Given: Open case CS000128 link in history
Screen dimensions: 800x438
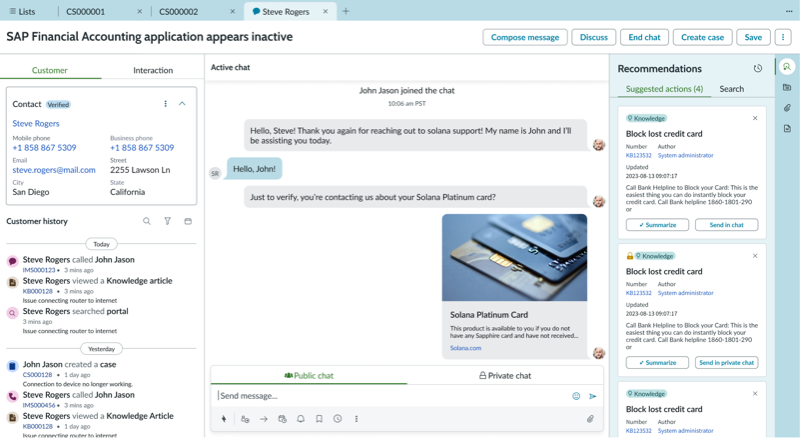Looking at the screenshot, I should pyautogui.click(x=37, y=375).
